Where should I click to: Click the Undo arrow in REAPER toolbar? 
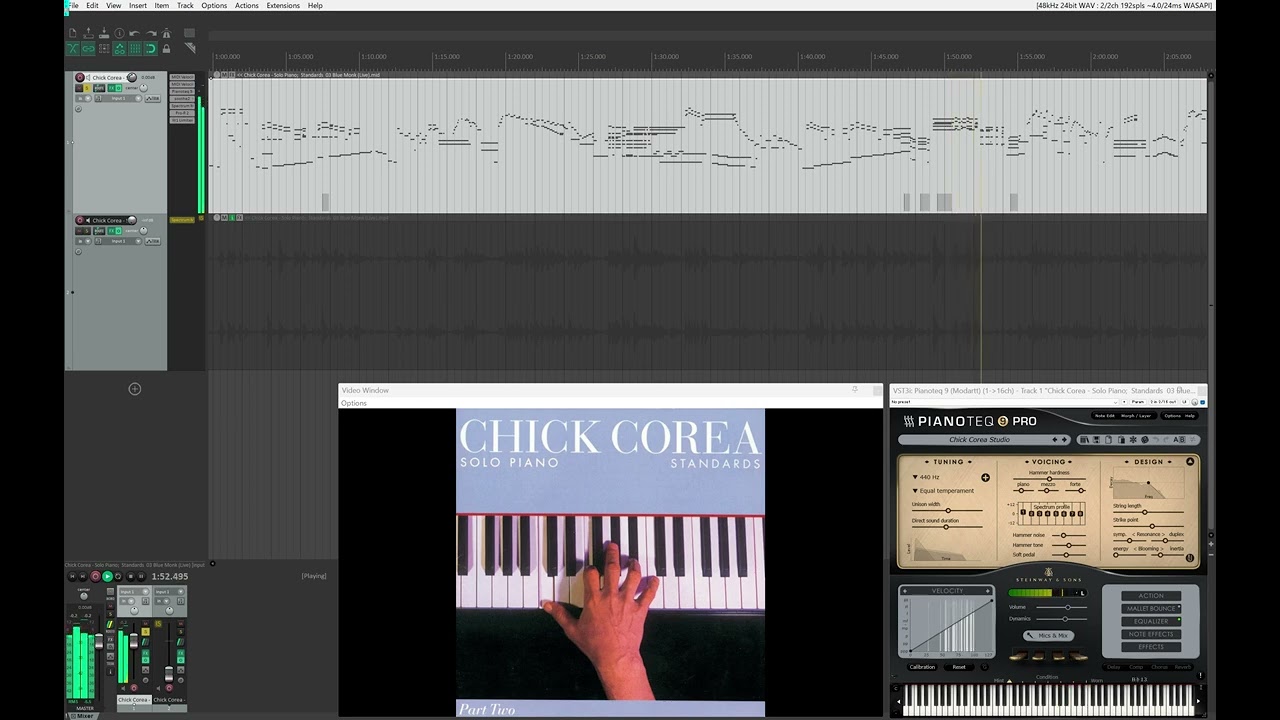pyautogui.click(x=134, y=33)
